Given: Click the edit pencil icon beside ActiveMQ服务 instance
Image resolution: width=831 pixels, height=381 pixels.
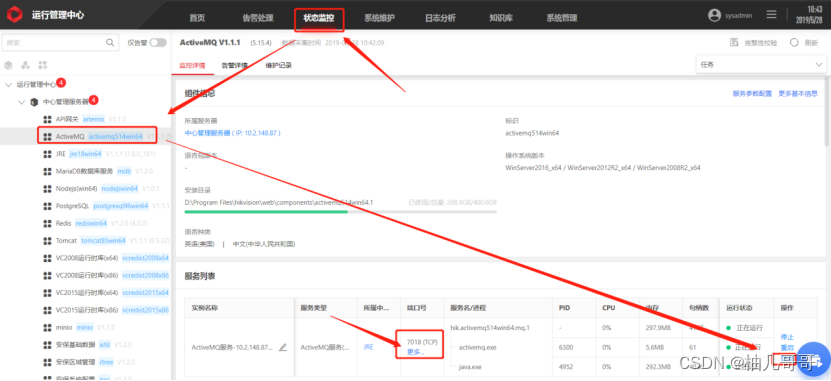Looking at the screenshot, I should [283, 348].
